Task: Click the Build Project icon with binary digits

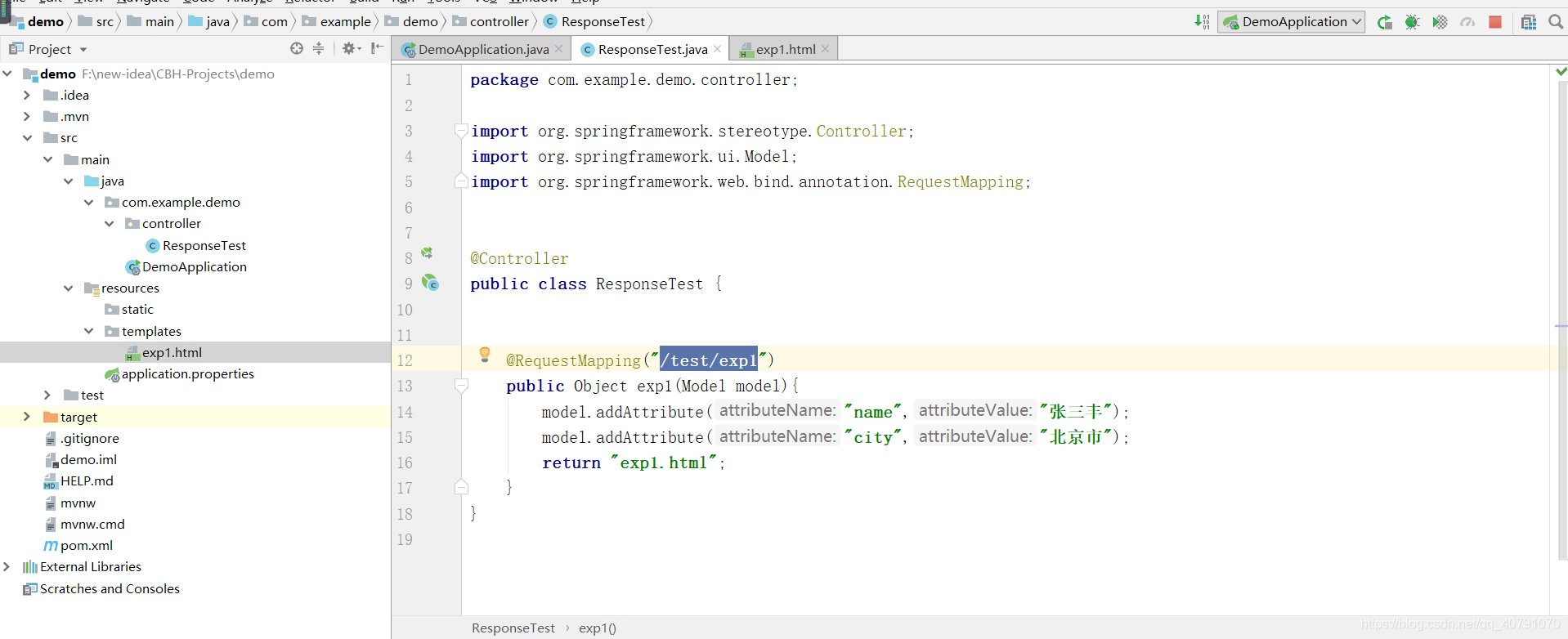Action: [1202, 22]
